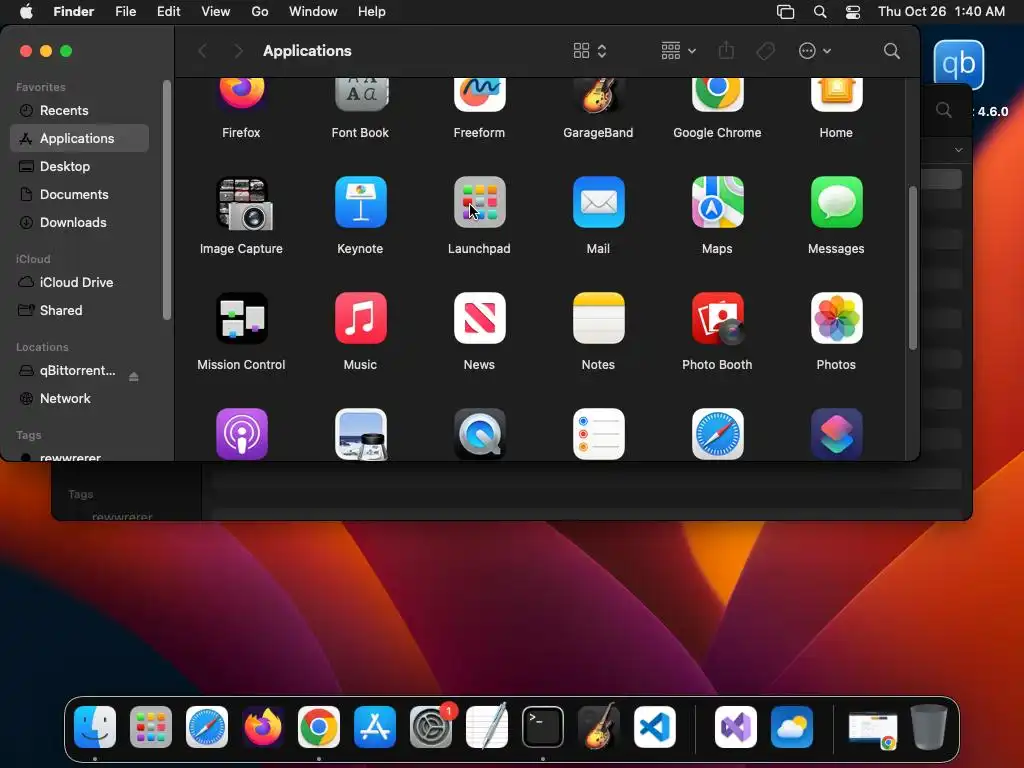
Task: Select the QuickTime Player app icon
Action: [x=479, y=434]
